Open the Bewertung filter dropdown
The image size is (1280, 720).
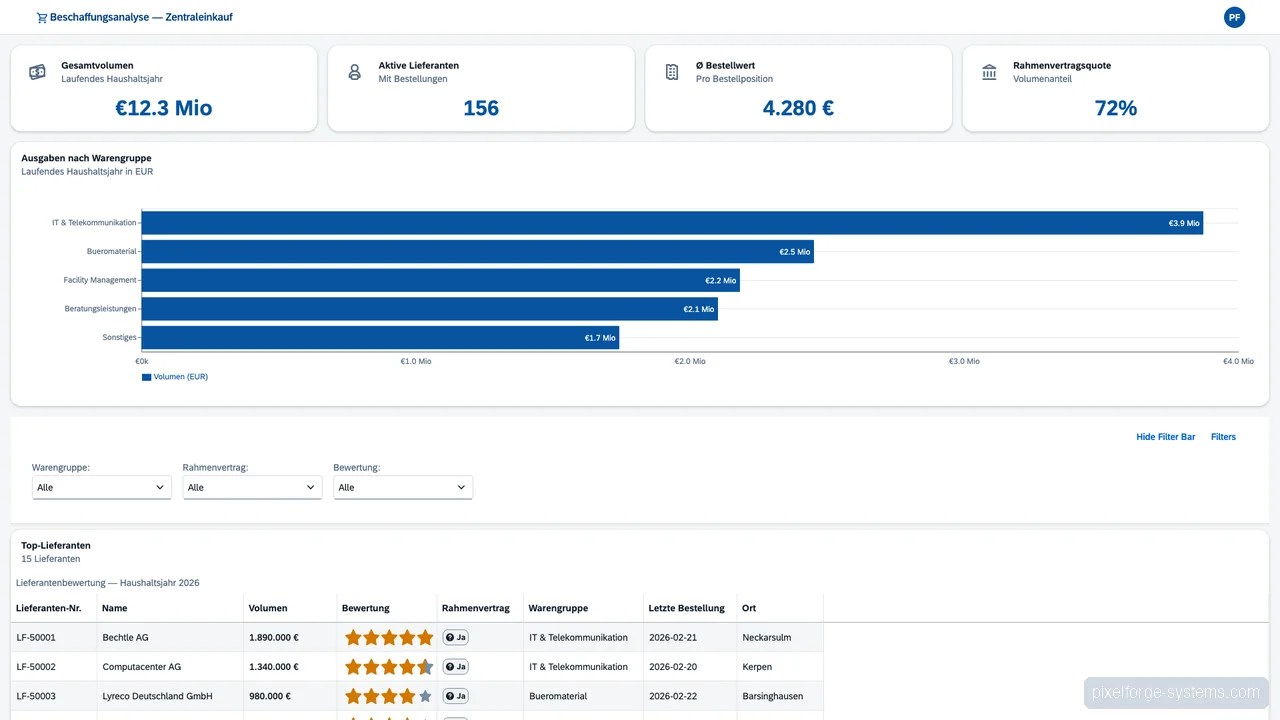(402, 487)
